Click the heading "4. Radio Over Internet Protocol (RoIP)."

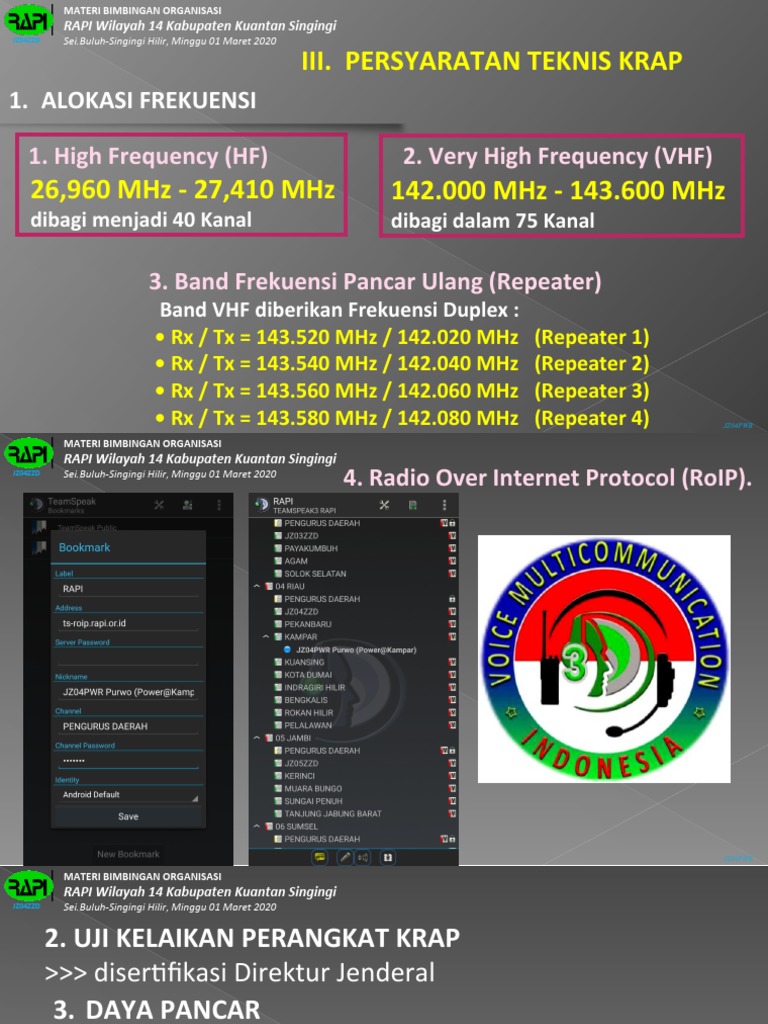click(547, 478)
